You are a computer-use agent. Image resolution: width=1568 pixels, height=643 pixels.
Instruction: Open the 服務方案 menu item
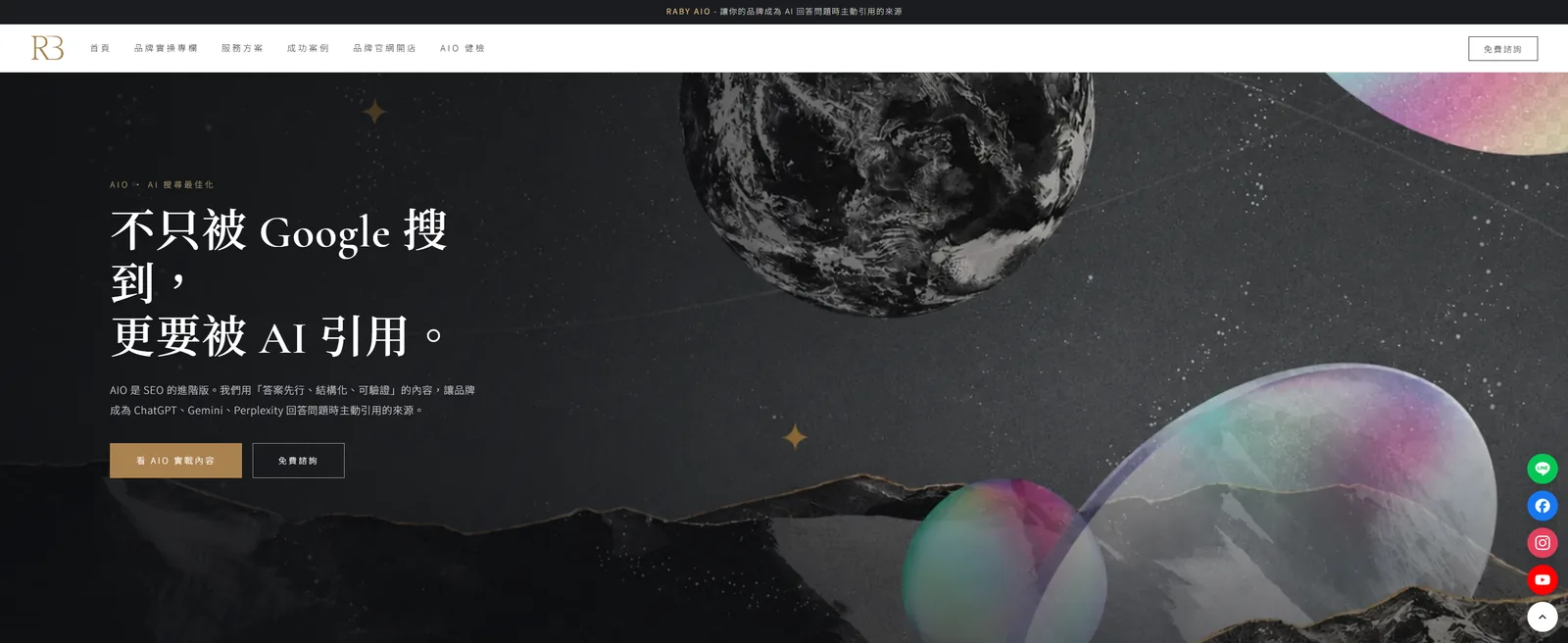pos(242,48)
